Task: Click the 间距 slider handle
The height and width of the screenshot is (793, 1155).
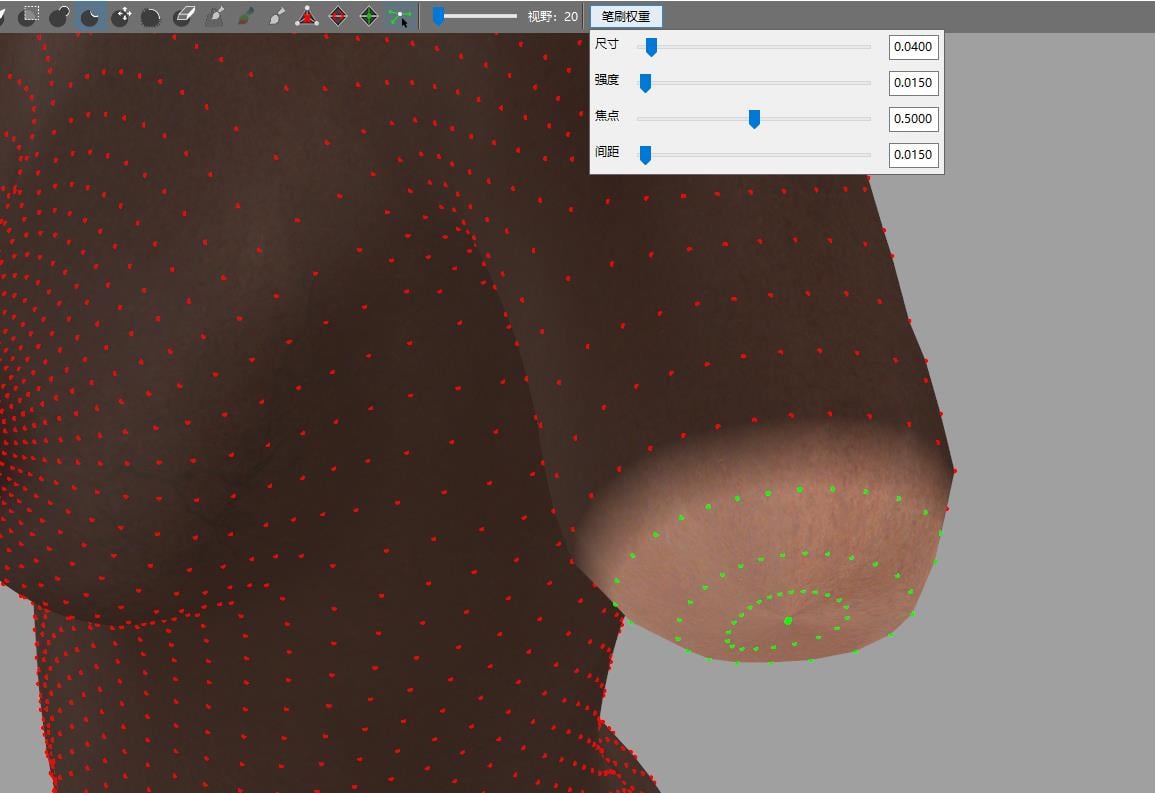Action: click(645, 155)
